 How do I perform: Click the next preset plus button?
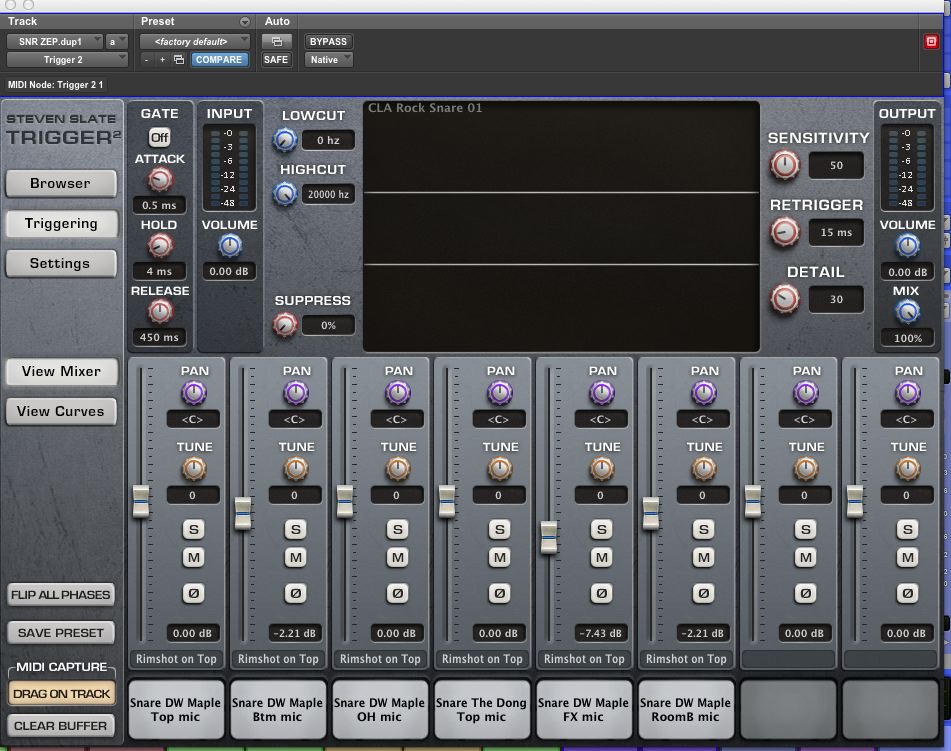[x=162, y=59]
